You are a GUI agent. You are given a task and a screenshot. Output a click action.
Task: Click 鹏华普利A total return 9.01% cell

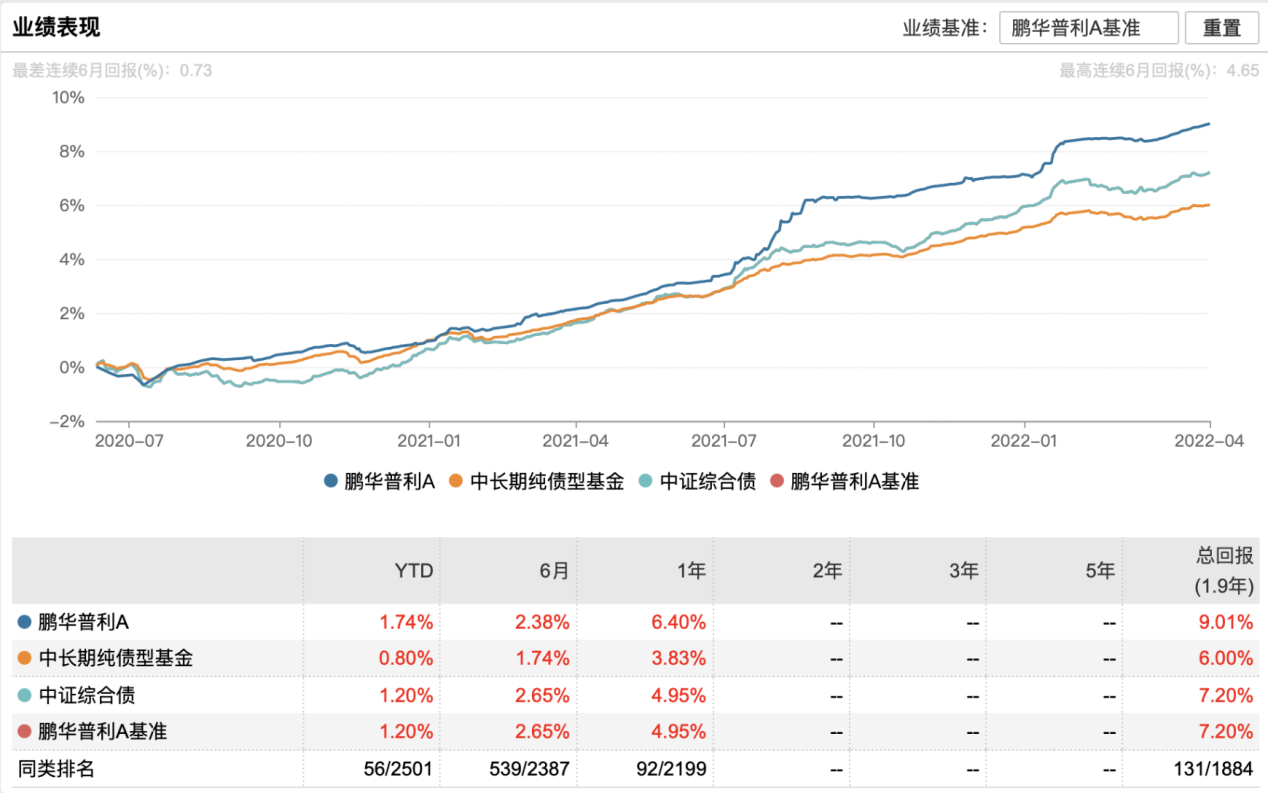[1227, 622]
